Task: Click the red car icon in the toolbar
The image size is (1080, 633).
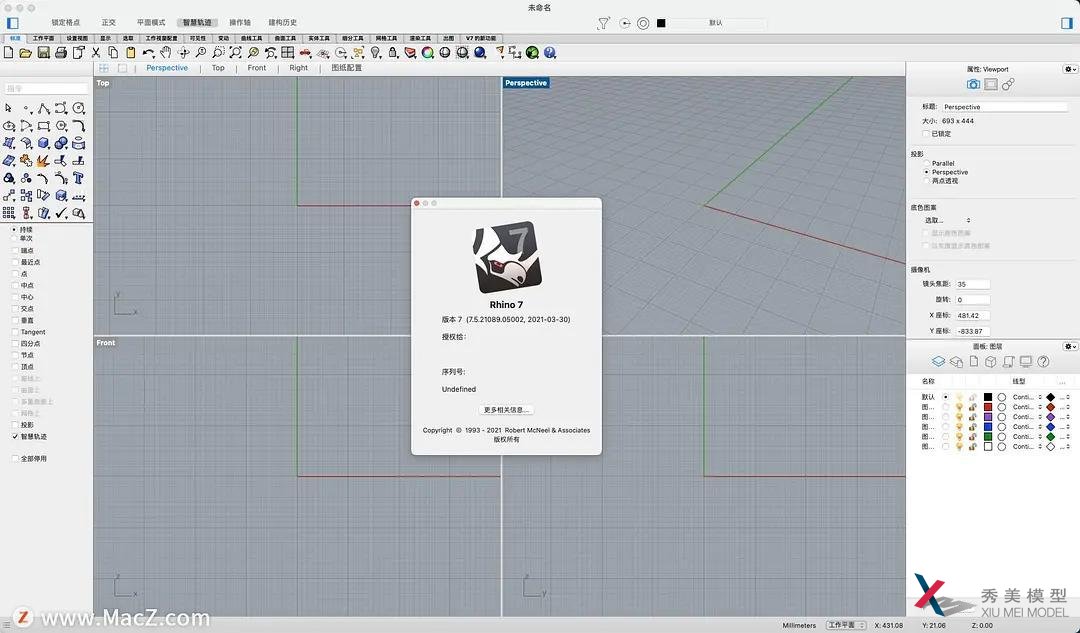Action: point(305,52)
